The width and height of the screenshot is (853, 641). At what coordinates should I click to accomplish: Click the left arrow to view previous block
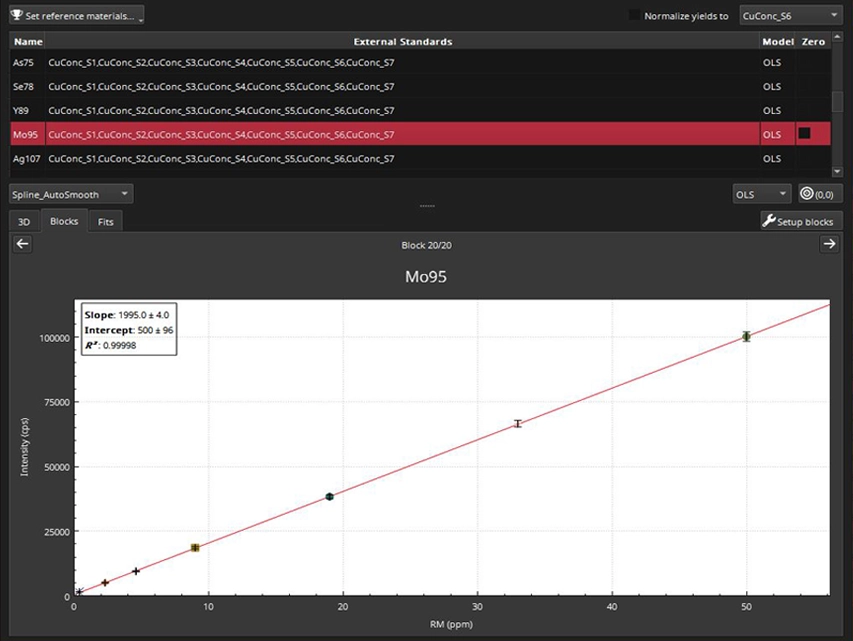(x=22, y=244)
